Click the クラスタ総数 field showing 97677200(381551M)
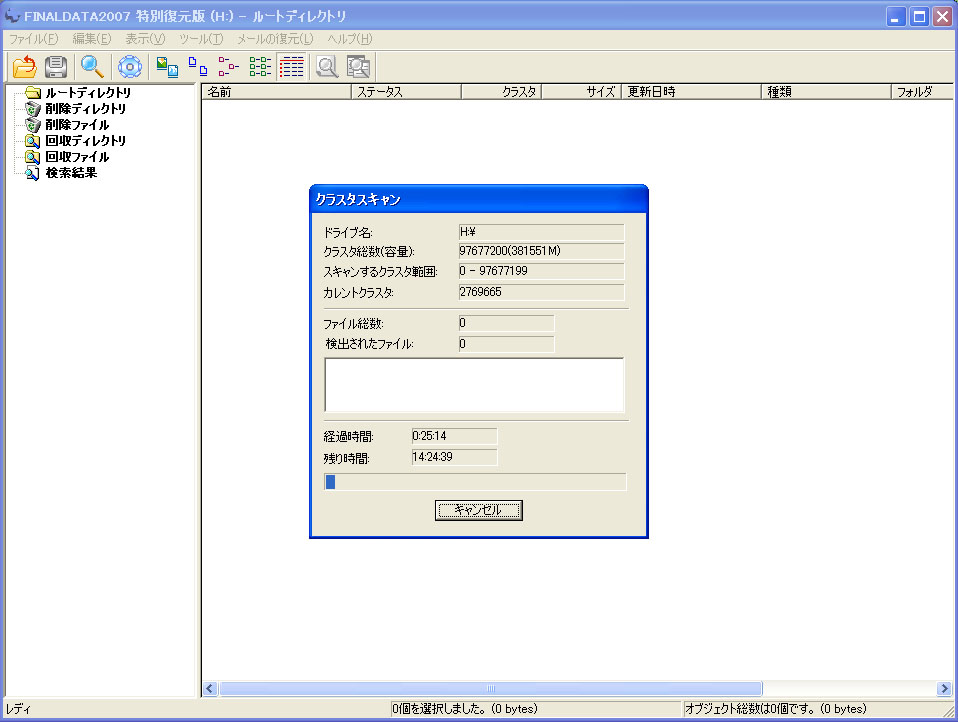 541,251
